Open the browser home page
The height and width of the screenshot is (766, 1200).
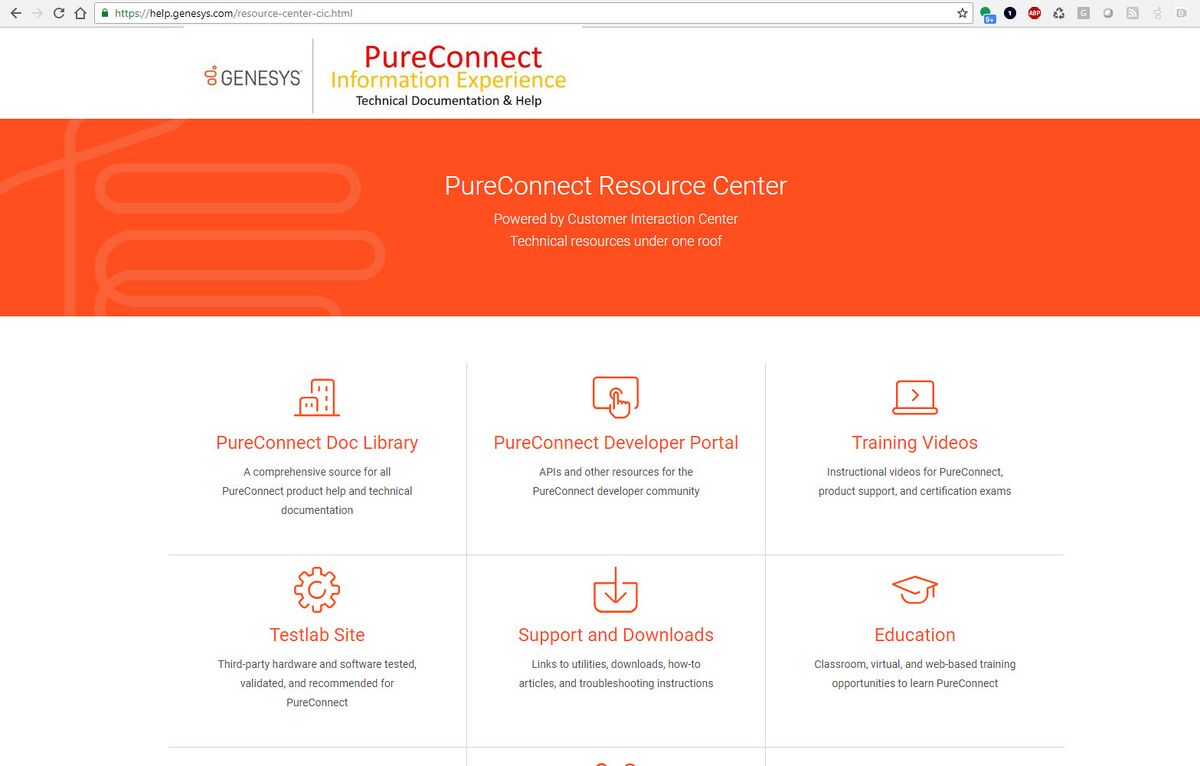80,14
